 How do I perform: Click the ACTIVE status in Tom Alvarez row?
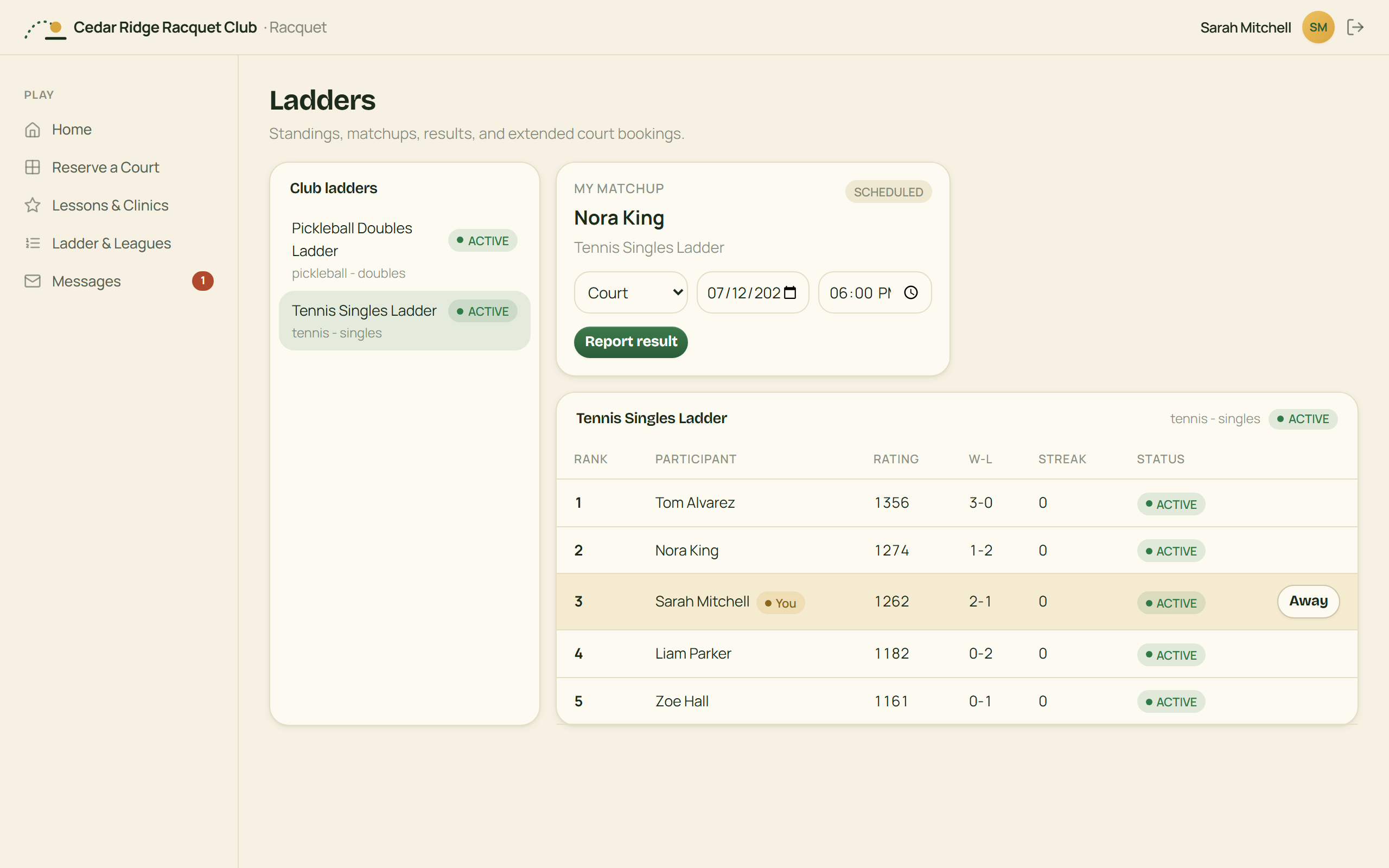click(x=1170, y=504)
